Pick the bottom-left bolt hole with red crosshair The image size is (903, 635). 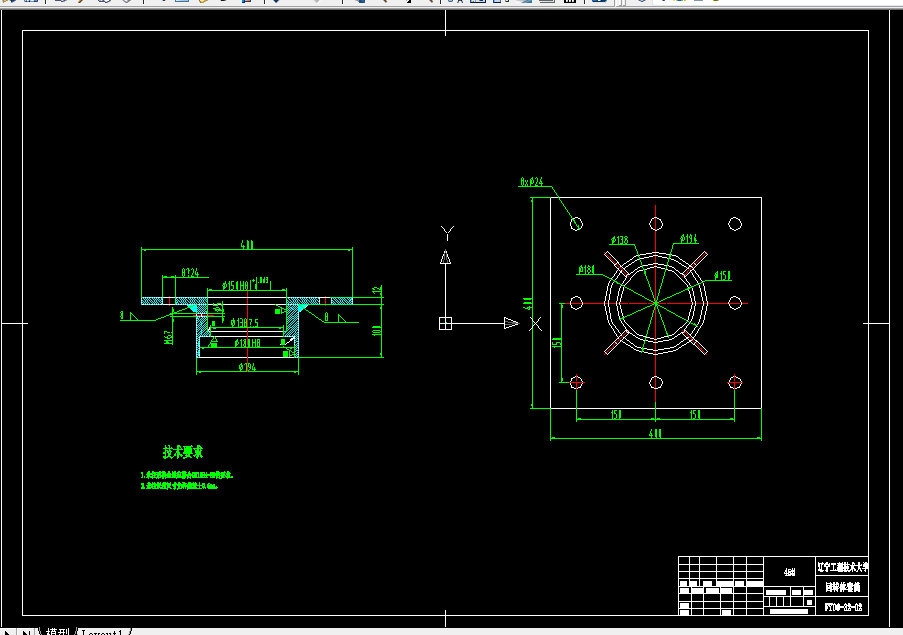click(576, 382)
